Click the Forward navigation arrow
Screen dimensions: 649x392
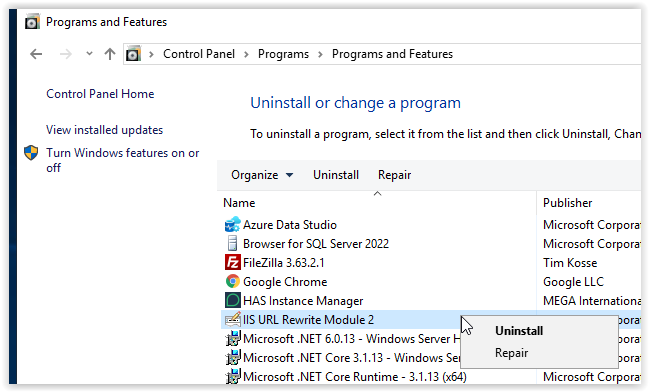(65, 54)
